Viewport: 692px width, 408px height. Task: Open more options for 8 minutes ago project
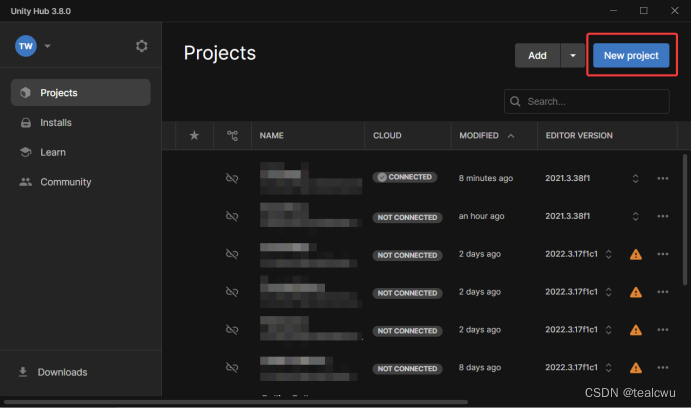tap(663, 178)
